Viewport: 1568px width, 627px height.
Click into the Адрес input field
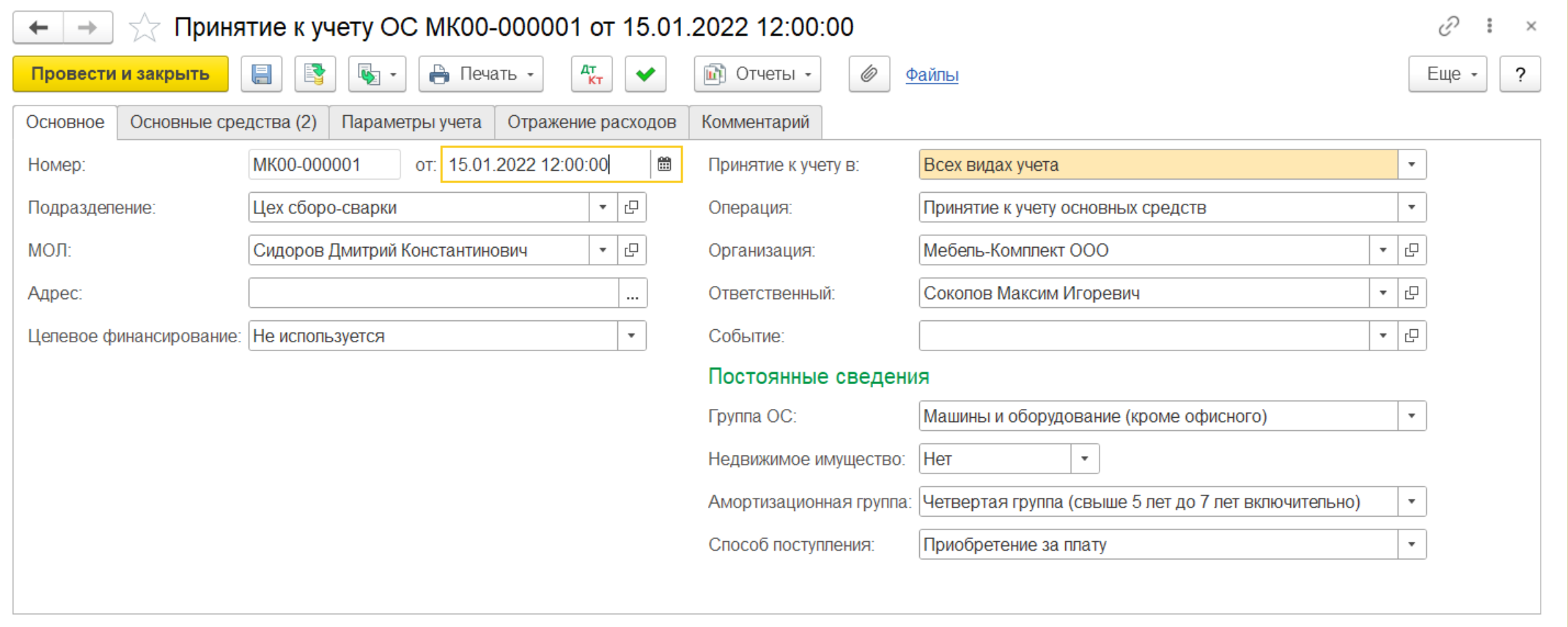pyautogui.click(x=433, y=294)
